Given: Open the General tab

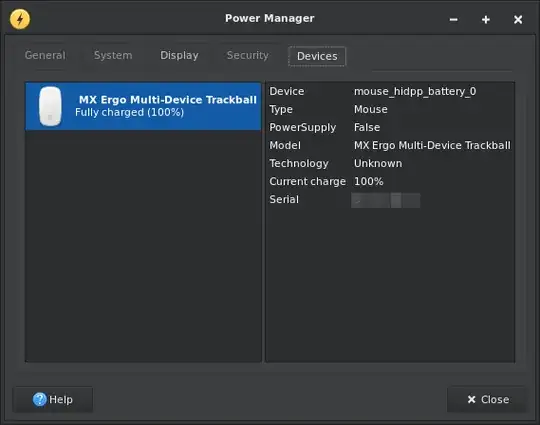Looking at the screenshot, I should (x=45, y=55).
